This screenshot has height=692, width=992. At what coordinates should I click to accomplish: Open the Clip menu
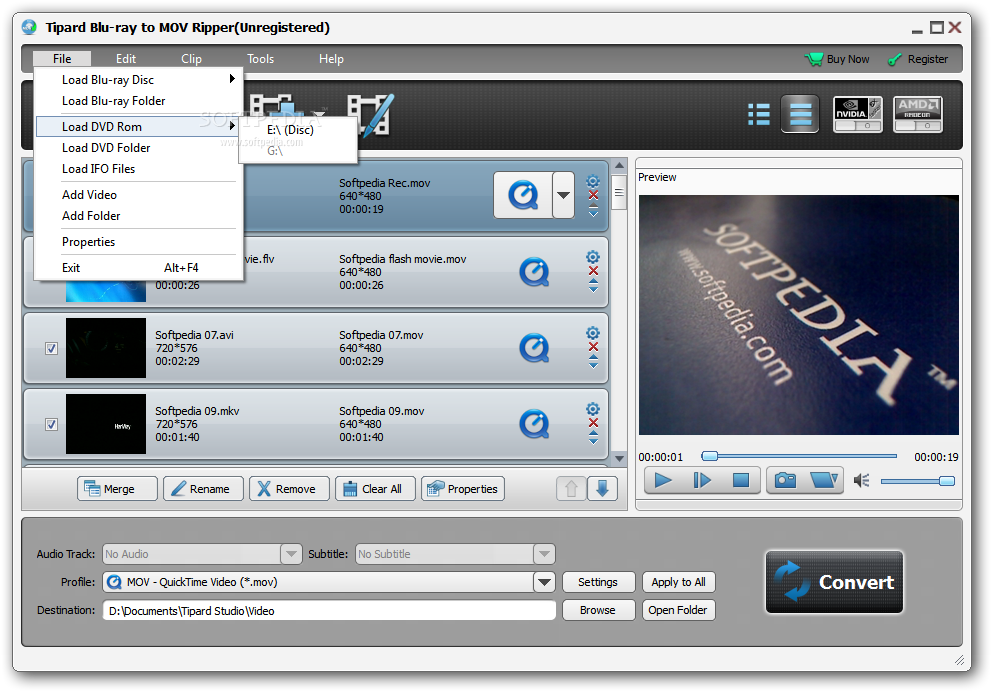pyautogui.click(x=191, y=59)
